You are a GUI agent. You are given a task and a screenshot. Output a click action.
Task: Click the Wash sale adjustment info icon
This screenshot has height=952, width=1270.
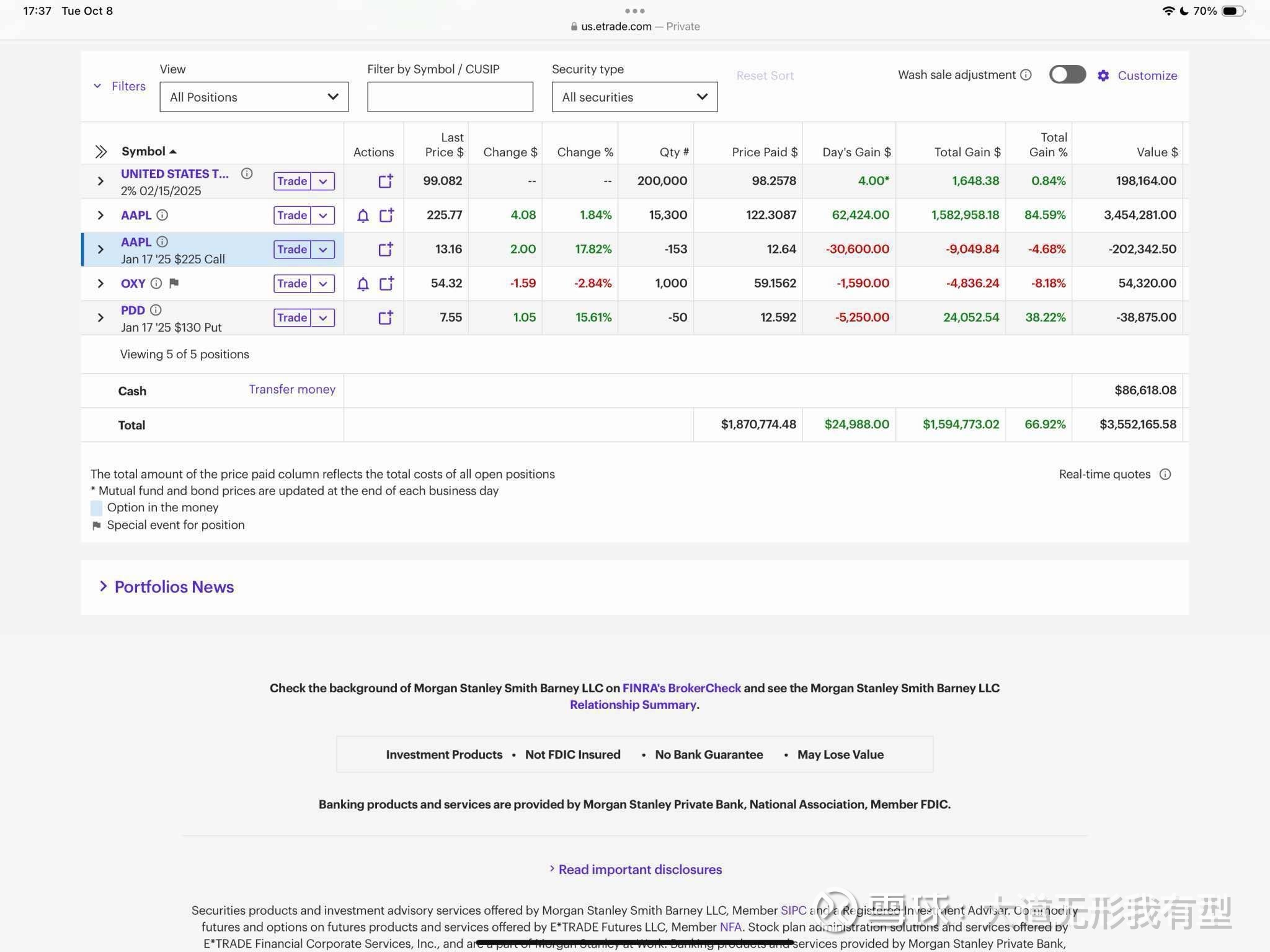click(x=1026, y=74)
